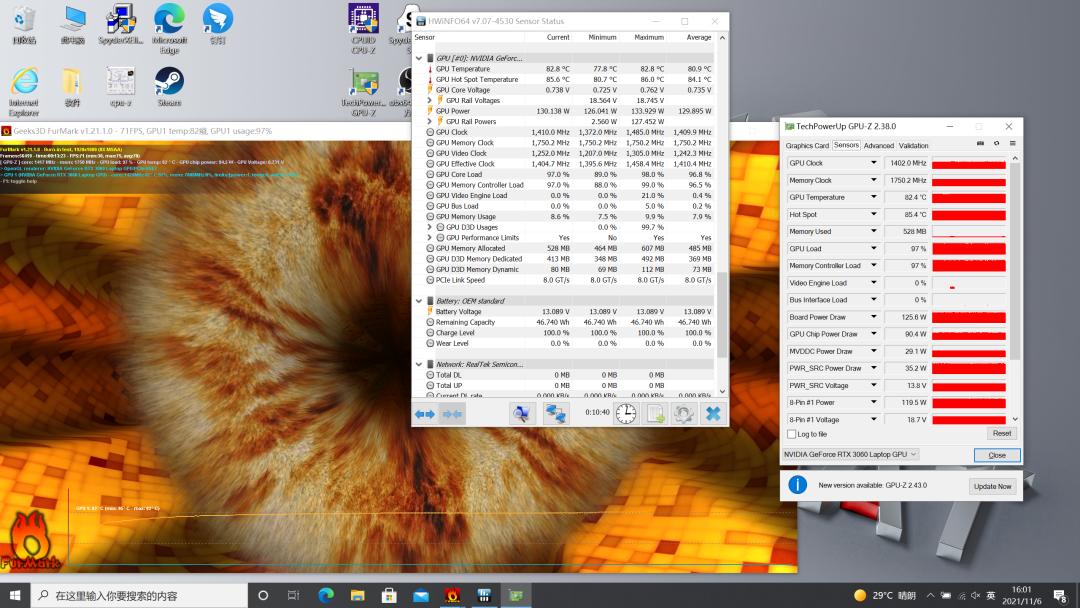The image size is (1080, 608).
Task: Expand the GPU Rail Voltages row
Action: tap(430, 100)
